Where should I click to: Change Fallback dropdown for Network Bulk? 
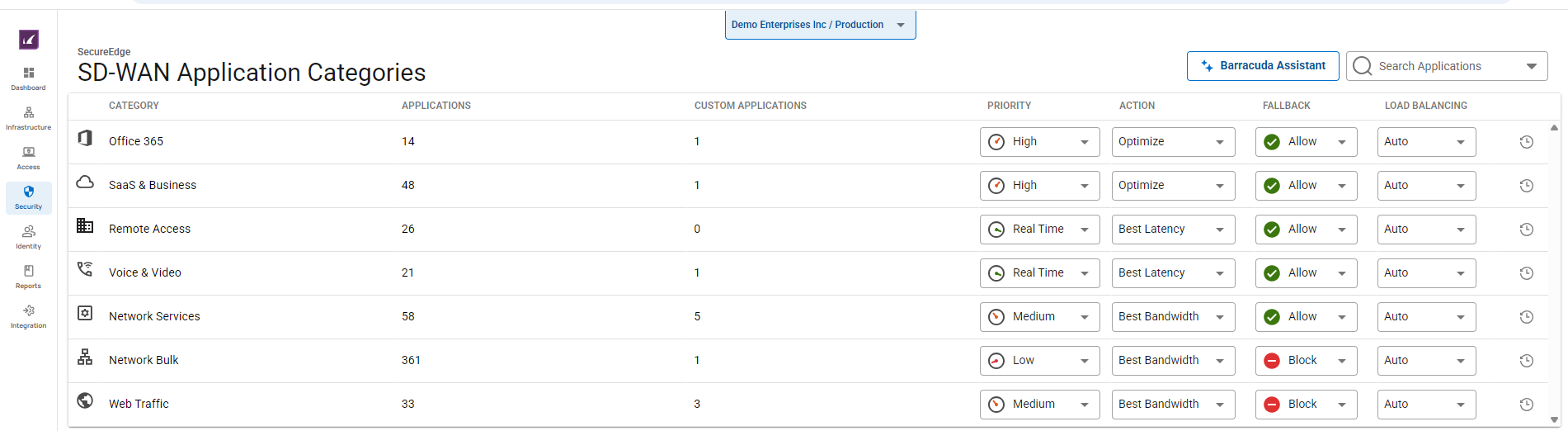click(x=1306, y=361)
